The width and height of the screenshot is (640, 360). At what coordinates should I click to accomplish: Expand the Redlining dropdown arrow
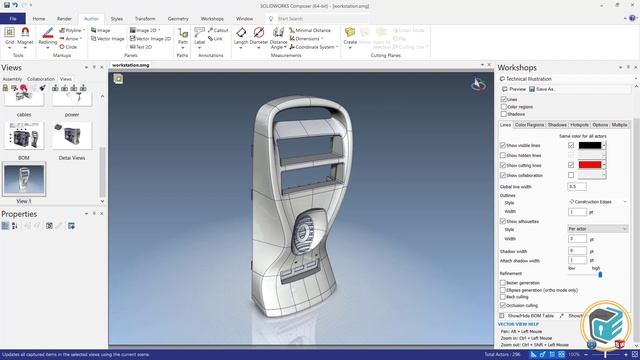[48, 48]
